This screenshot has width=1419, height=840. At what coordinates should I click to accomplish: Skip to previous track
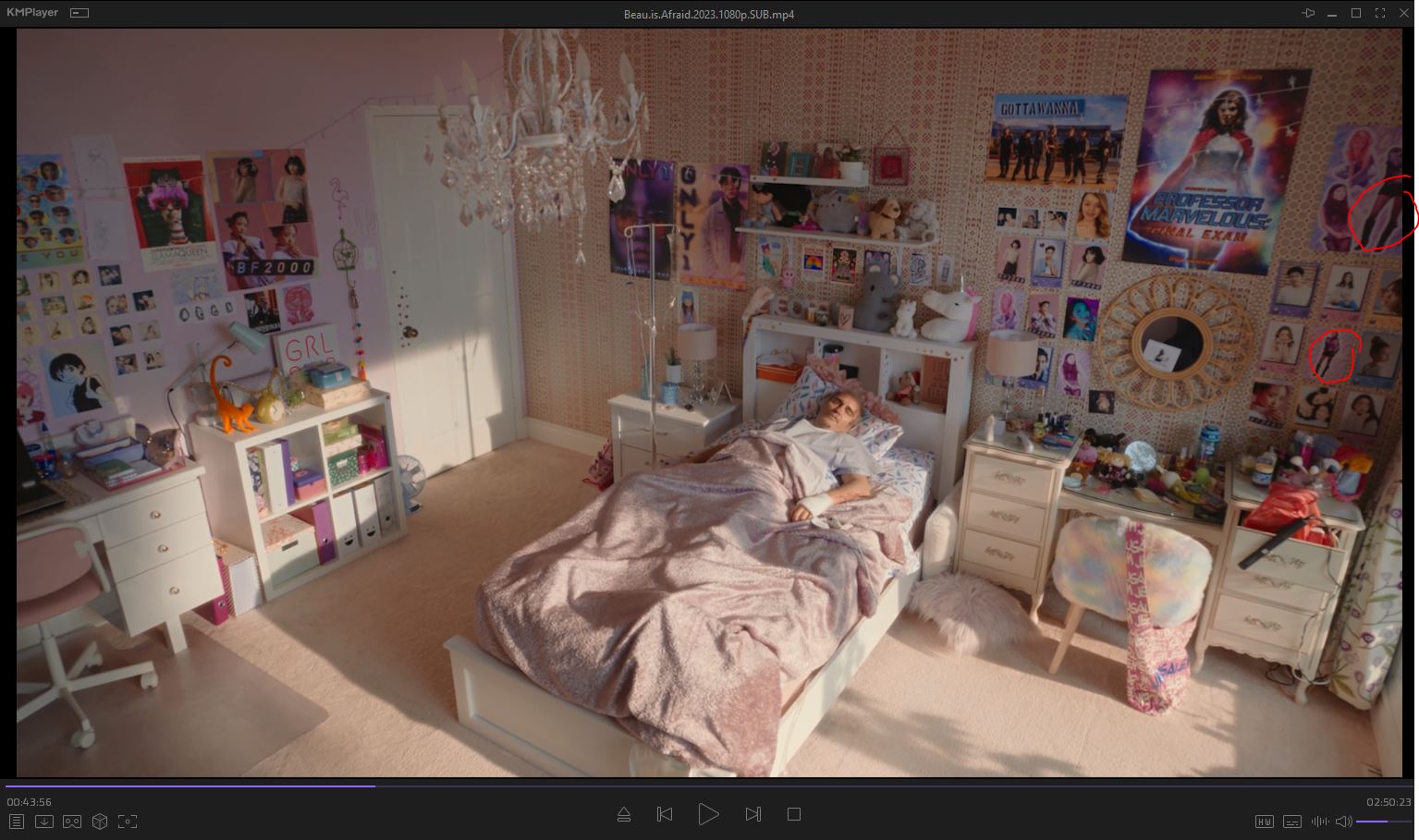tap(664, 814)
